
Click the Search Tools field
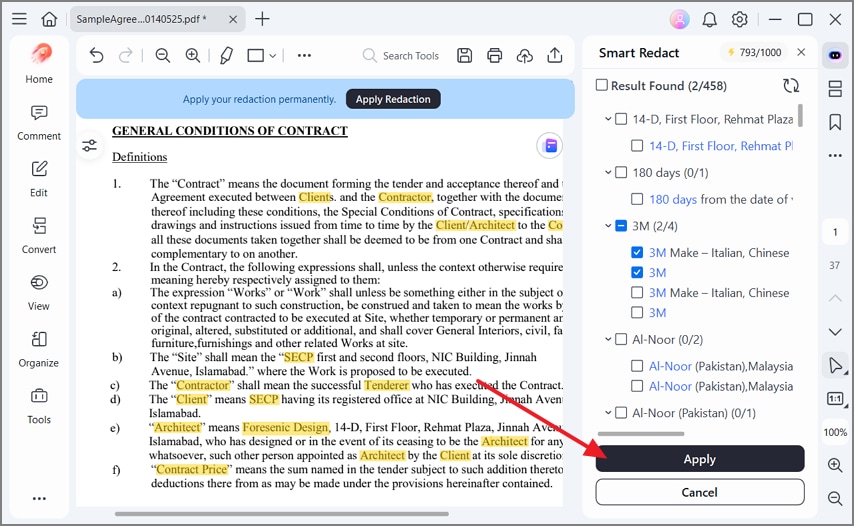(x=401, y=56)
